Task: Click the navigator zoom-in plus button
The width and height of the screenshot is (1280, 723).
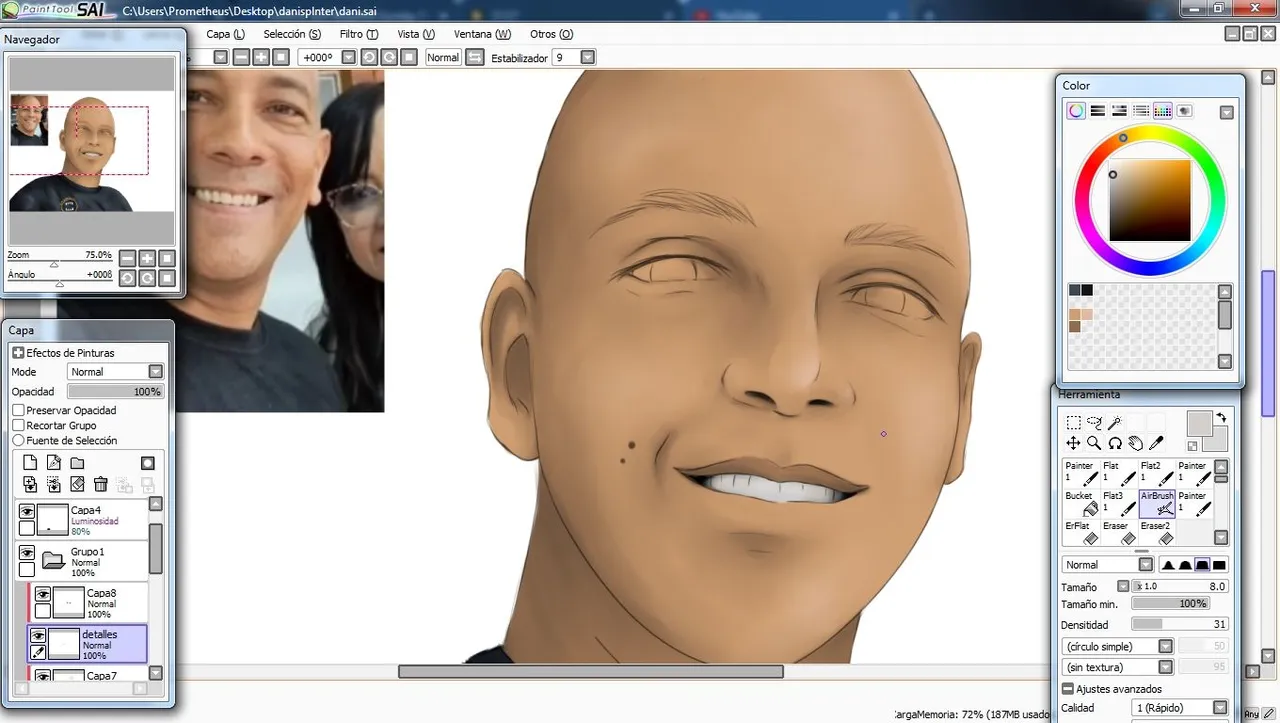Action: coord(147,258)
